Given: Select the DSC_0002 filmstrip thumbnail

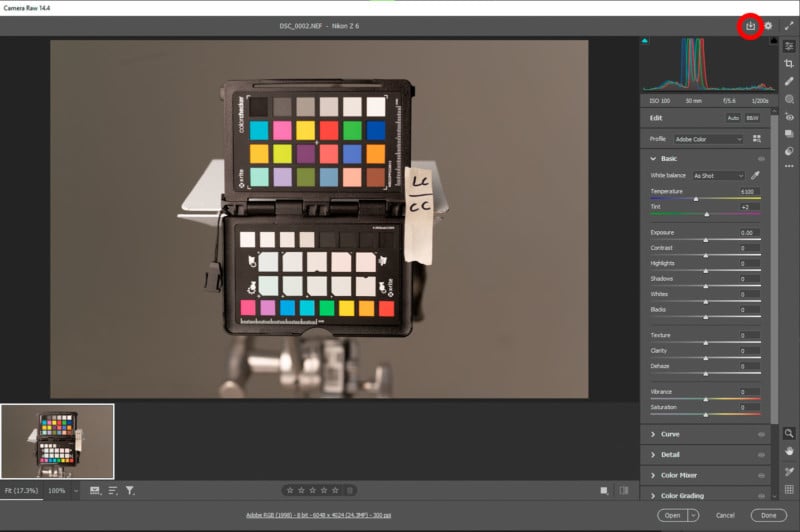Looking at the screenshot, I should tap(57, 441).
